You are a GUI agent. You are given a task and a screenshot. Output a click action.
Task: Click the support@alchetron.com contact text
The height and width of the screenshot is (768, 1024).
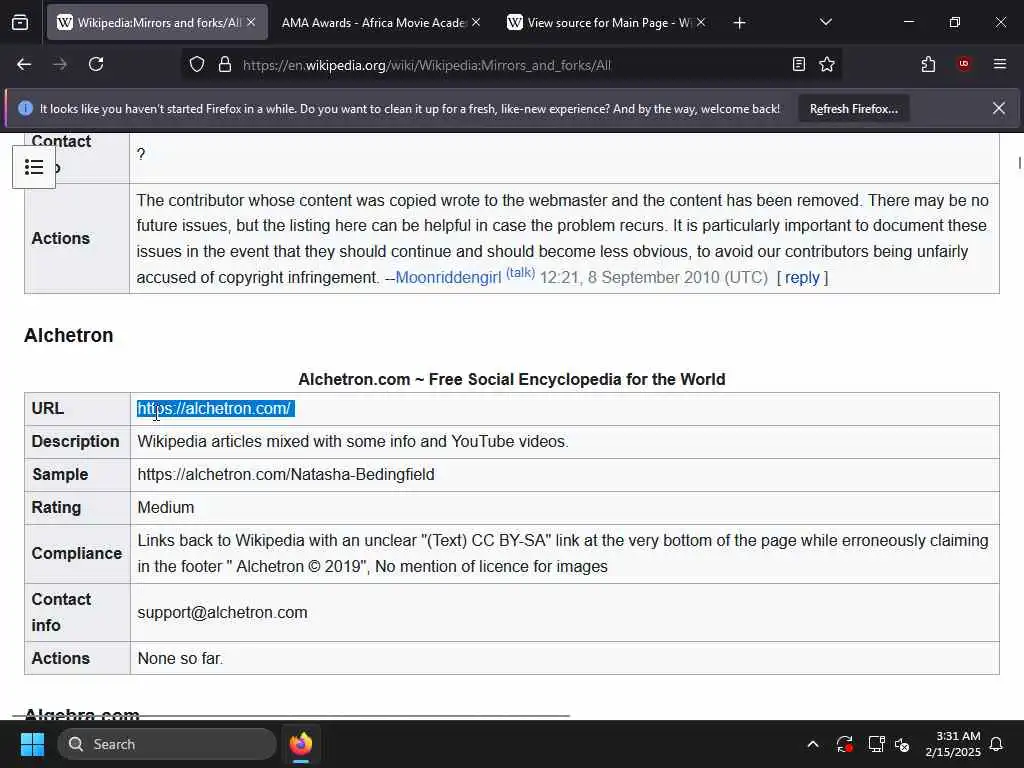[x=222, y=613]
